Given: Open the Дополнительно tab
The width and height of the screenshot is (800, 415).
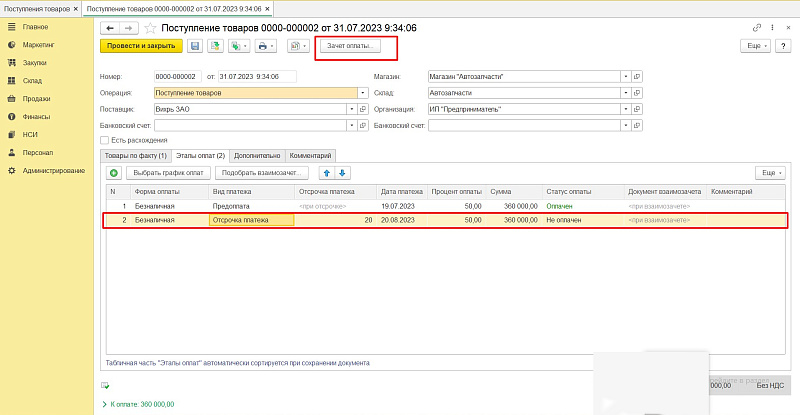Looking at the screenshot, I should 257,156.
